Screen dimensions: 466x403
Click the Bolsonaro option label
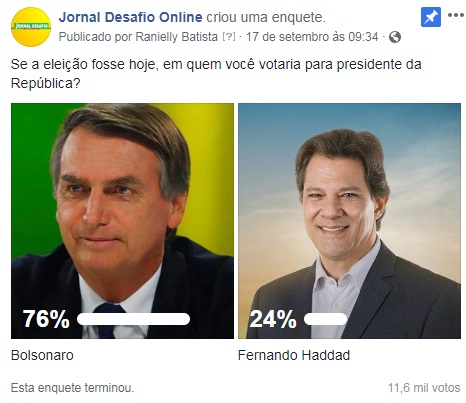[x=42, y=355]
